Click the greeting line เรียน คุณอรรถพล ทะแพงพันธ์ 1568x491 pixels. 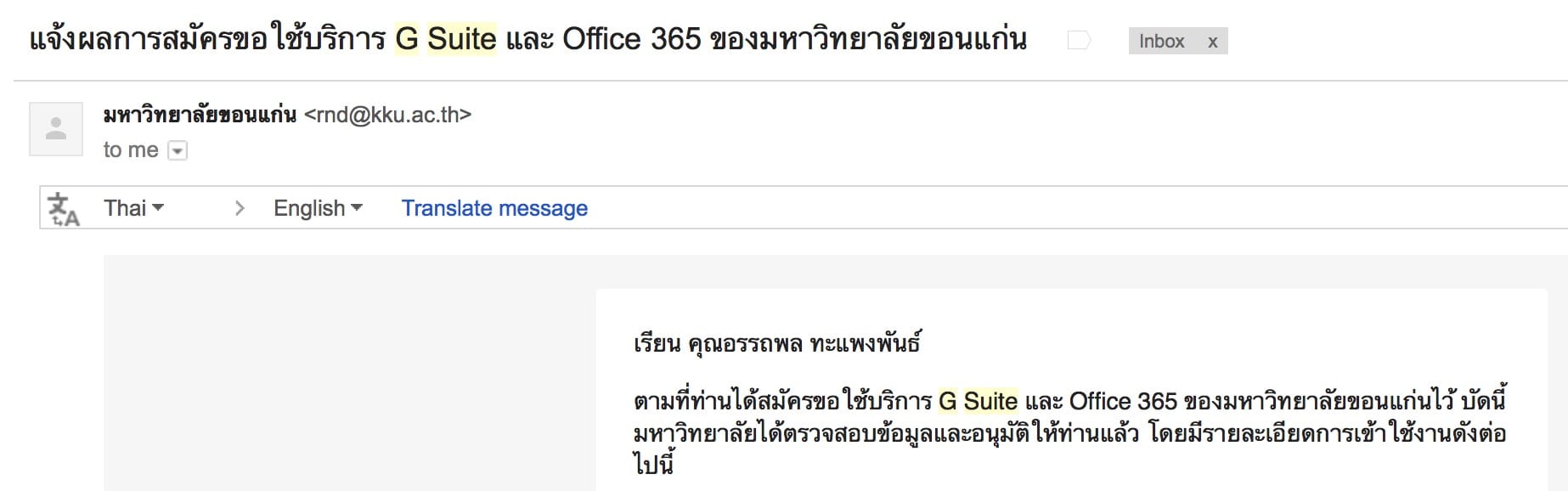point(776,344)
